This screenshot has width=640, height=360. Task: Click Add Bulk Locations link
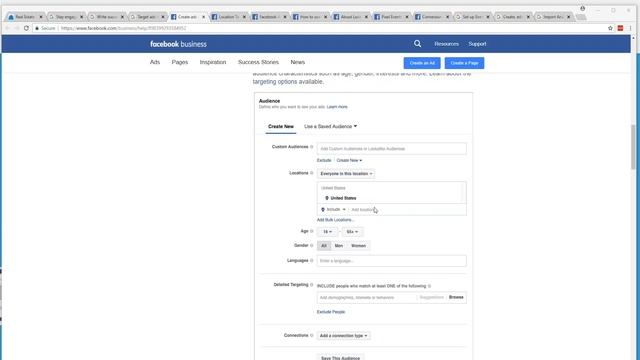point(336,220)
